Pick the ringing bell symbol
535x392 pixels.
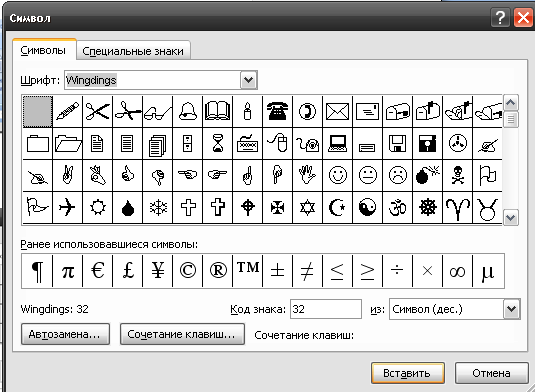188,112
